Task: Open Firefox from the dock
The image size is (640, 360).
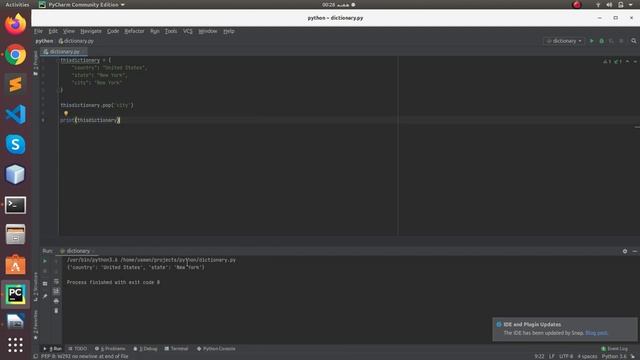Action: tap(16, 24)
